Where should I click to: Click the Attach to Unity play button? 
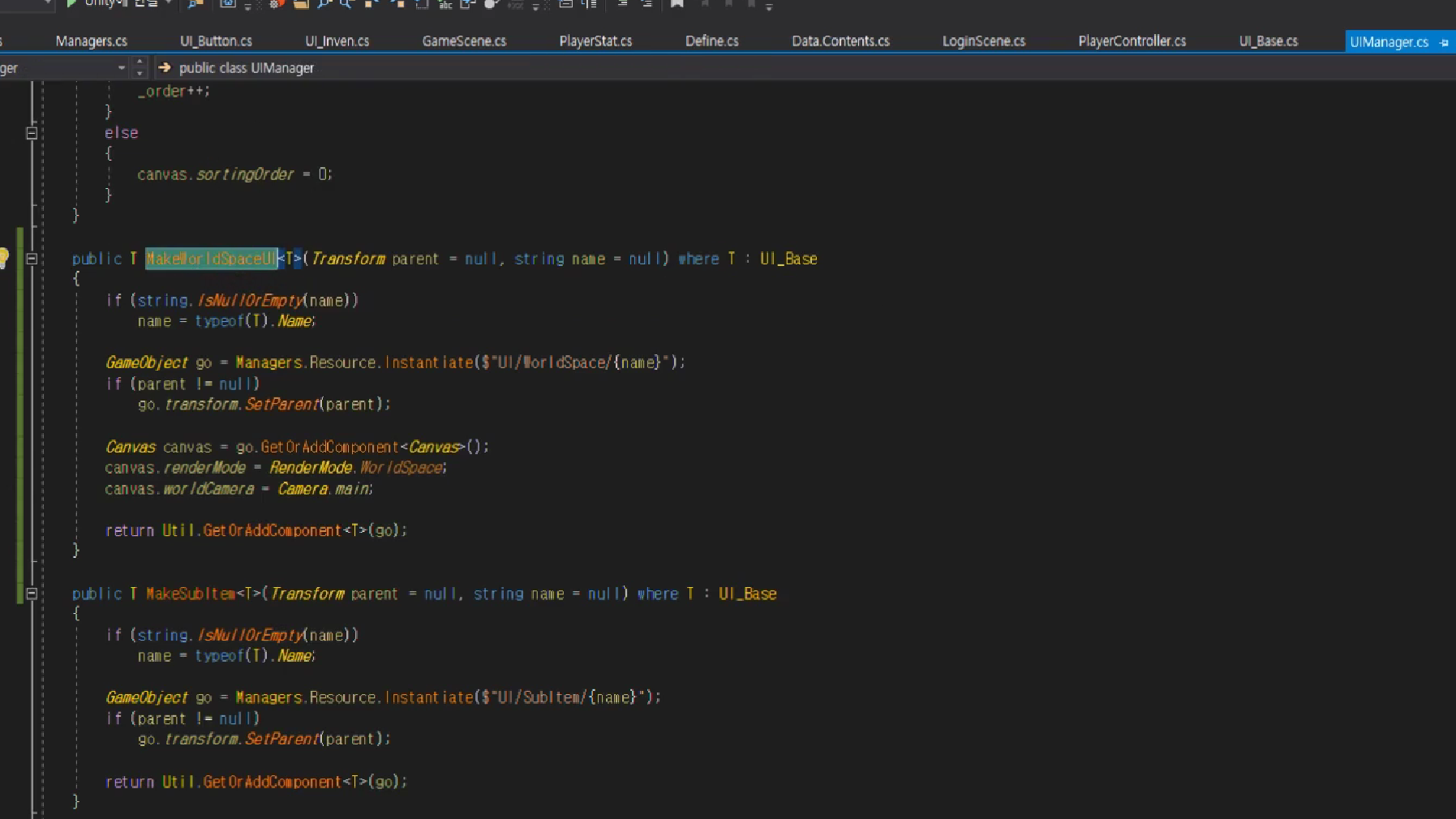(x=71, y=3)
